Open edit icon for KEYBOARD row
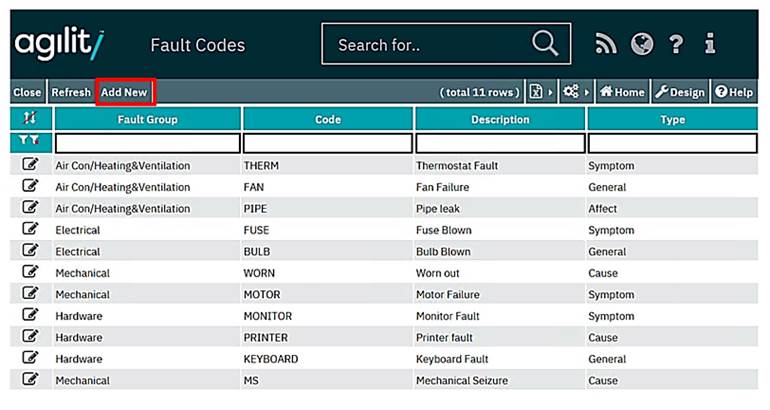Image resolution: width=770 pixels, height=410 pixels. point(30,358)
